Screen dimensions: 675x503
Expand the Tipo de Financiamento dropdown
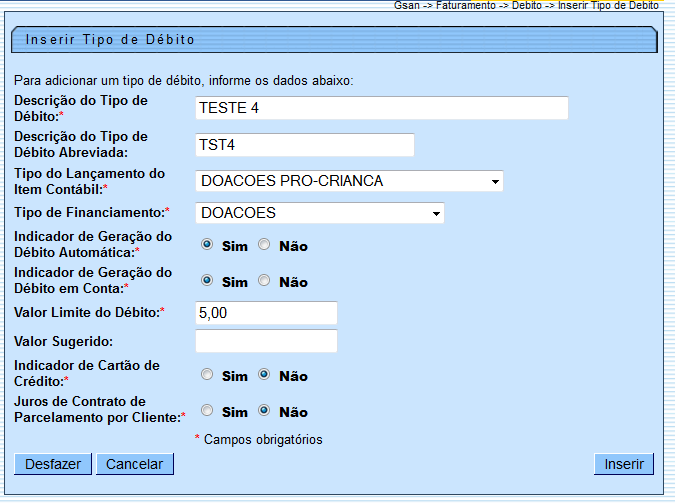coord(319,213)
